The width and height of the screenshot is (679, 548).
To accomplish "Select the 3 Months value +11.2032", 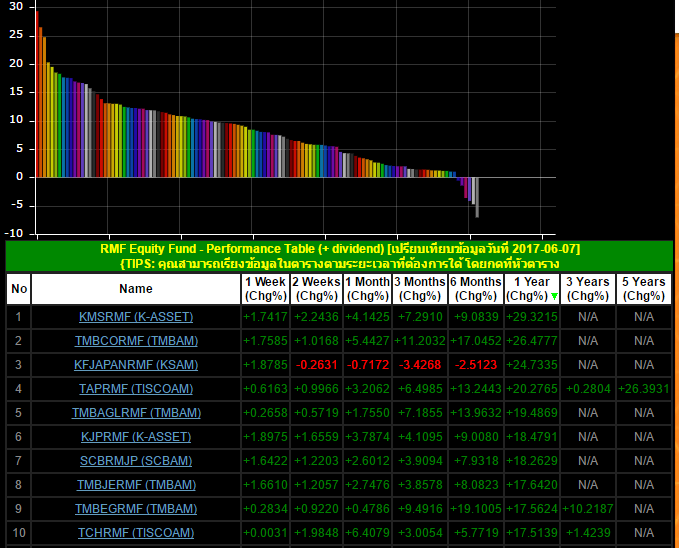I will click(420, 341).
